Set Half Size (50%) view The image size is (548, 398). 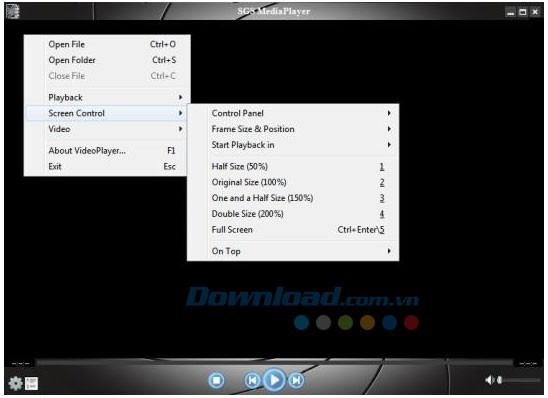coord(293,166)
